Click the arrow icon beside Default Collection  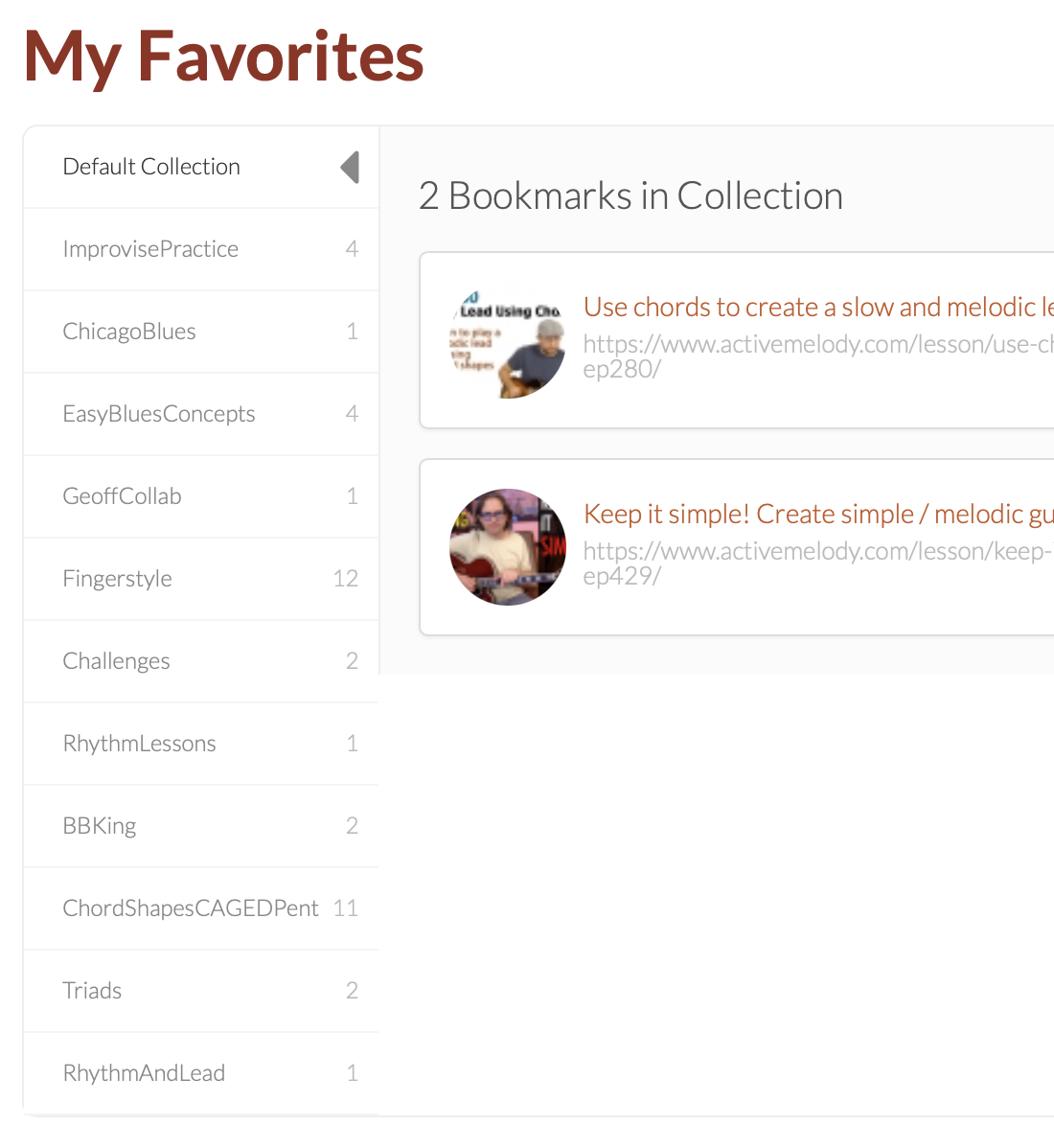click(350, 167)
